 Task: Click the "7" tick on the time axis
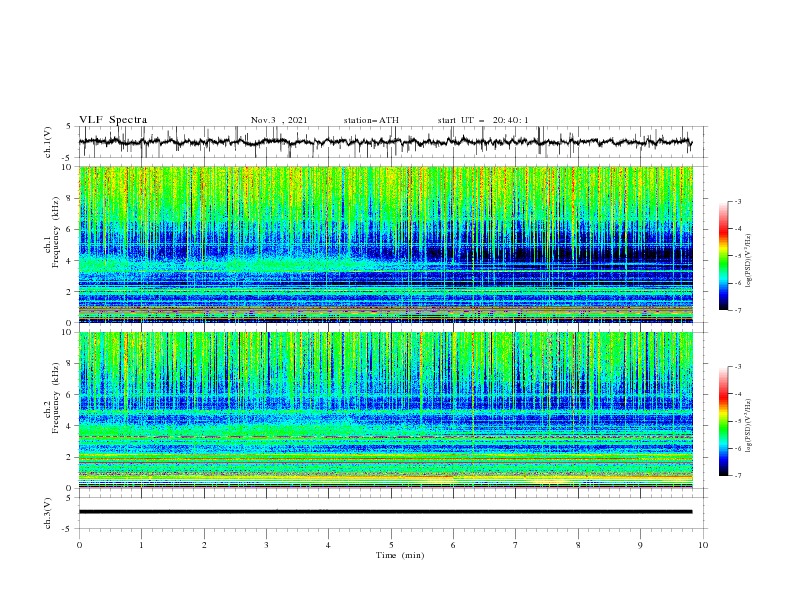pos(516,545)
